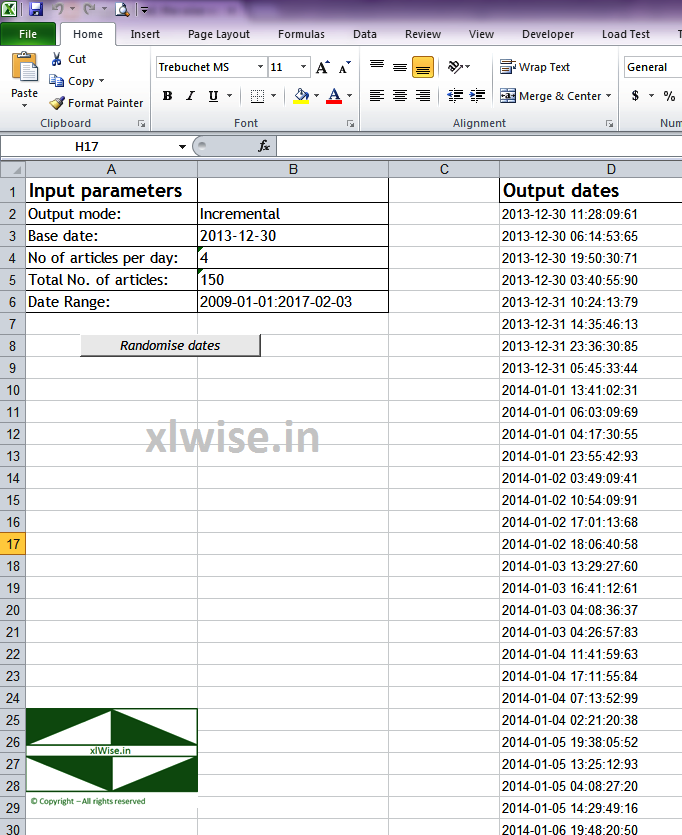682x835 pixels.
Task: Toggle Bold formatting
Action: pos(167,96)
